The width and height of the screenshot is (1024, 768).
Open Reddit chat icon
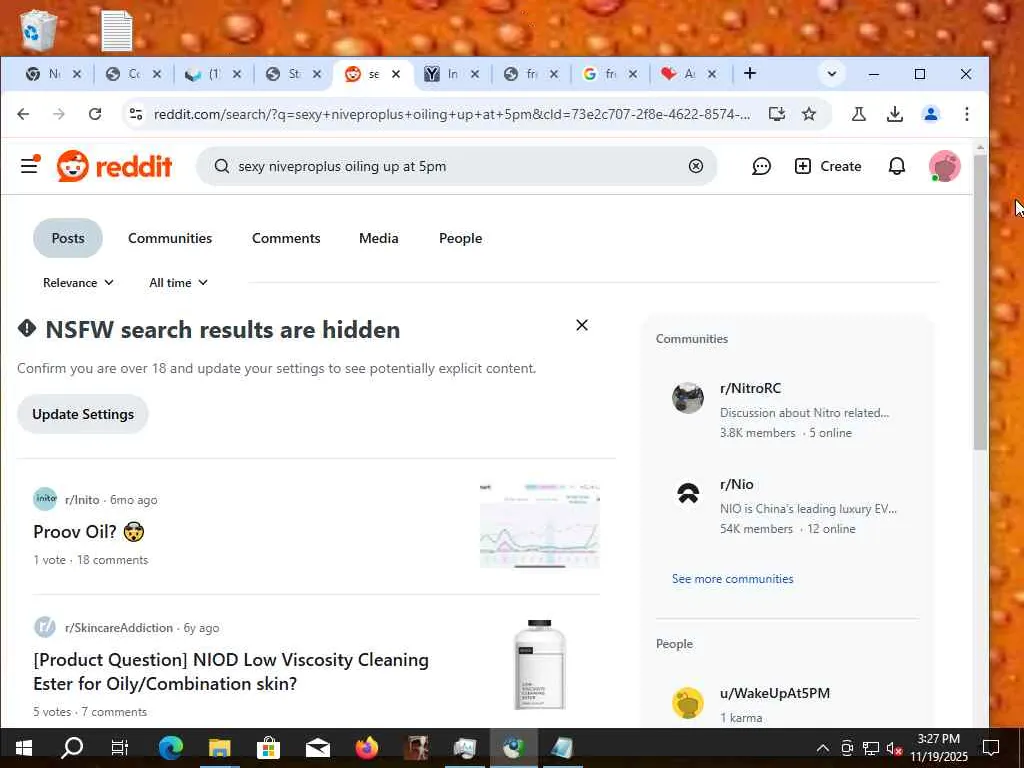coord(761,167)
